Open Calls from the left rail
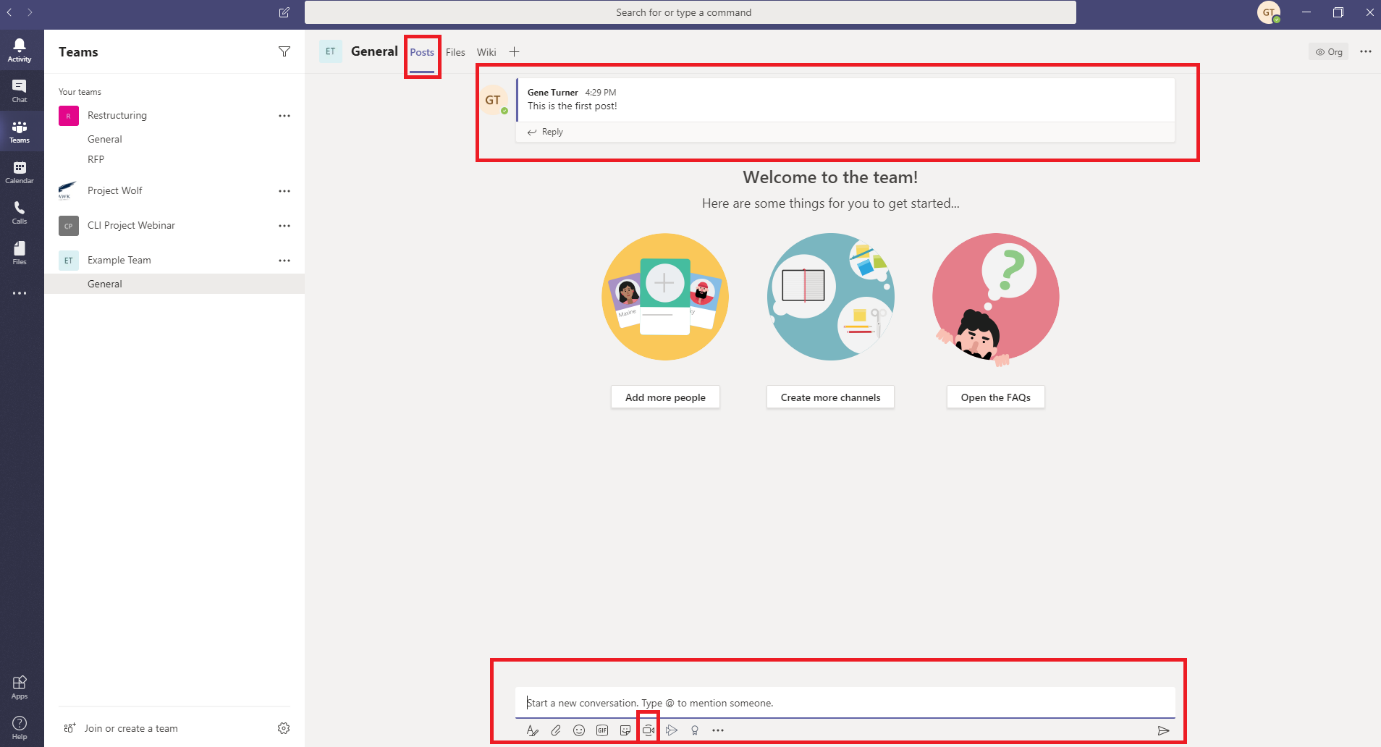1381x747 pixels. pos(19,213)
